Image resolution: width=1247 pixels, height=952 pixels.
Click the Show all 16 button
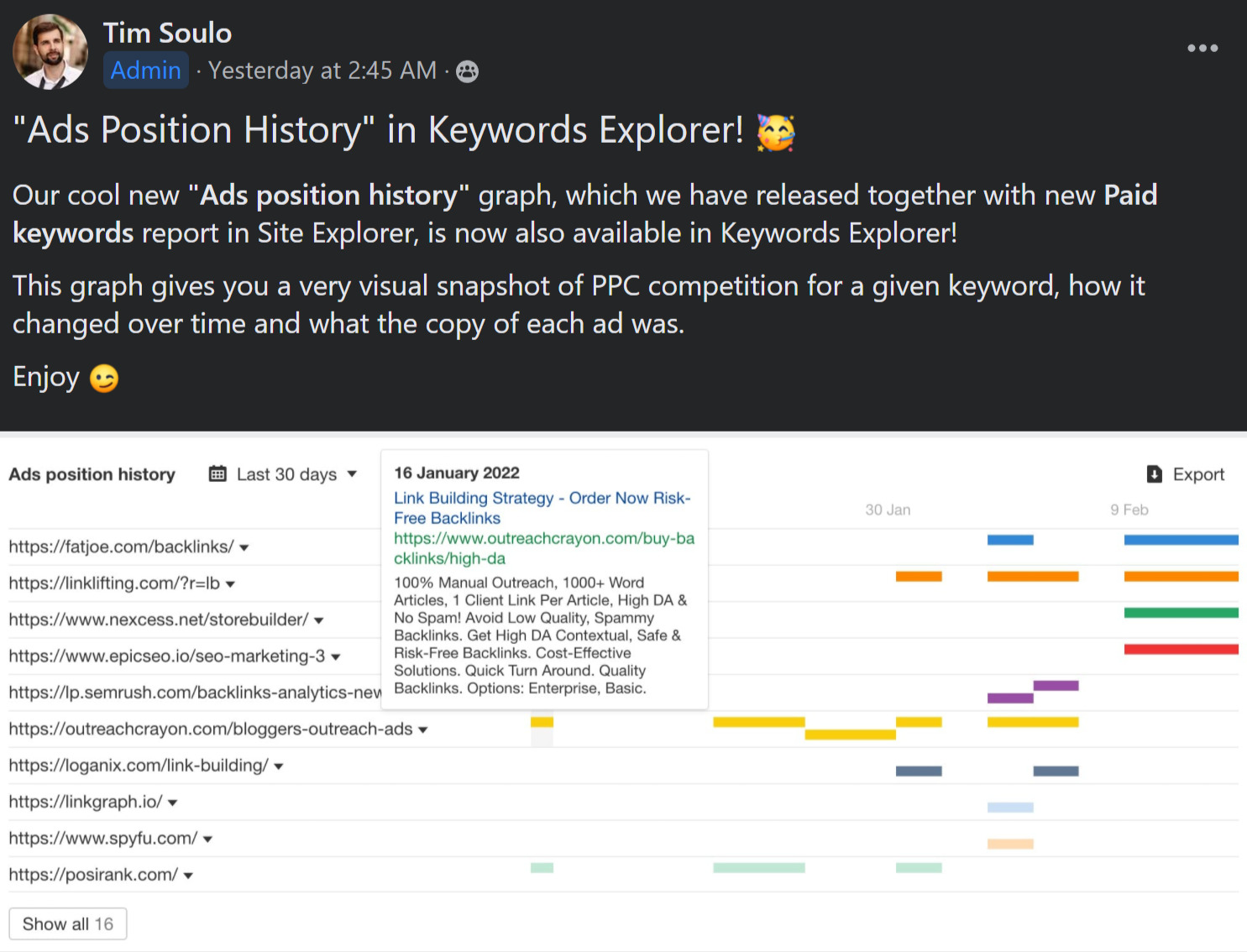point(67,923)
